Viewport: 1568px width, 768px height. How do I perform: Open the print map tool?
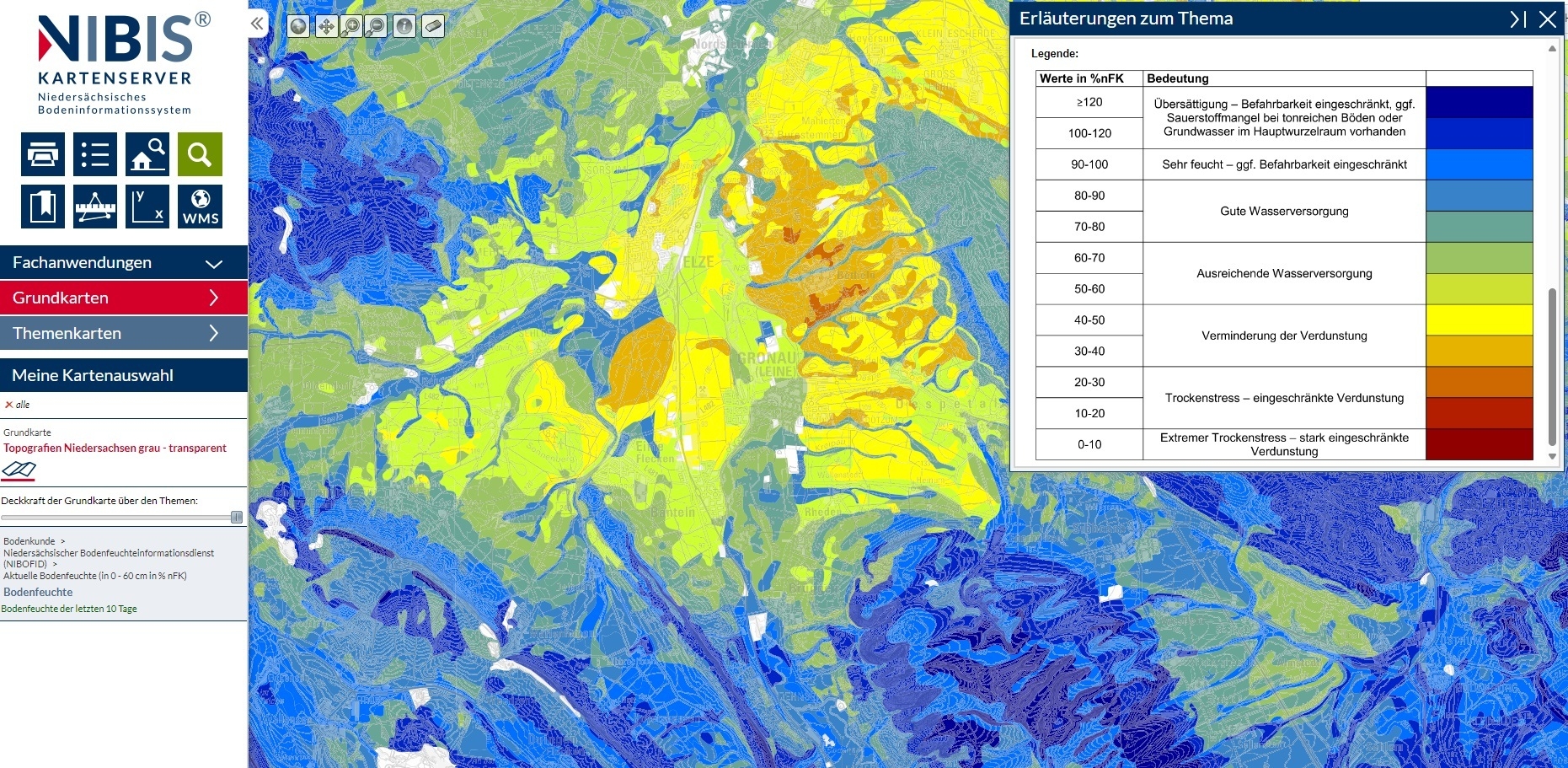[x=43, y=154]
